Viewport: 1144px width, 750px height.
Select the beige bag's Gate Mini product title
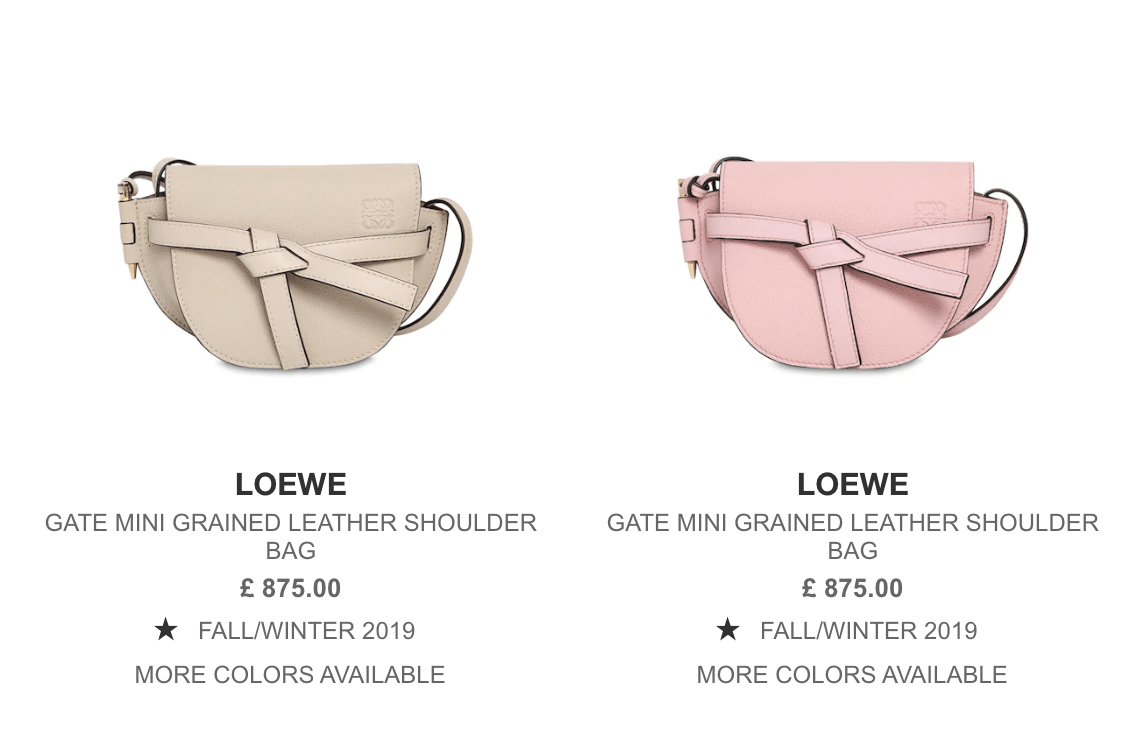pos(290,536)
